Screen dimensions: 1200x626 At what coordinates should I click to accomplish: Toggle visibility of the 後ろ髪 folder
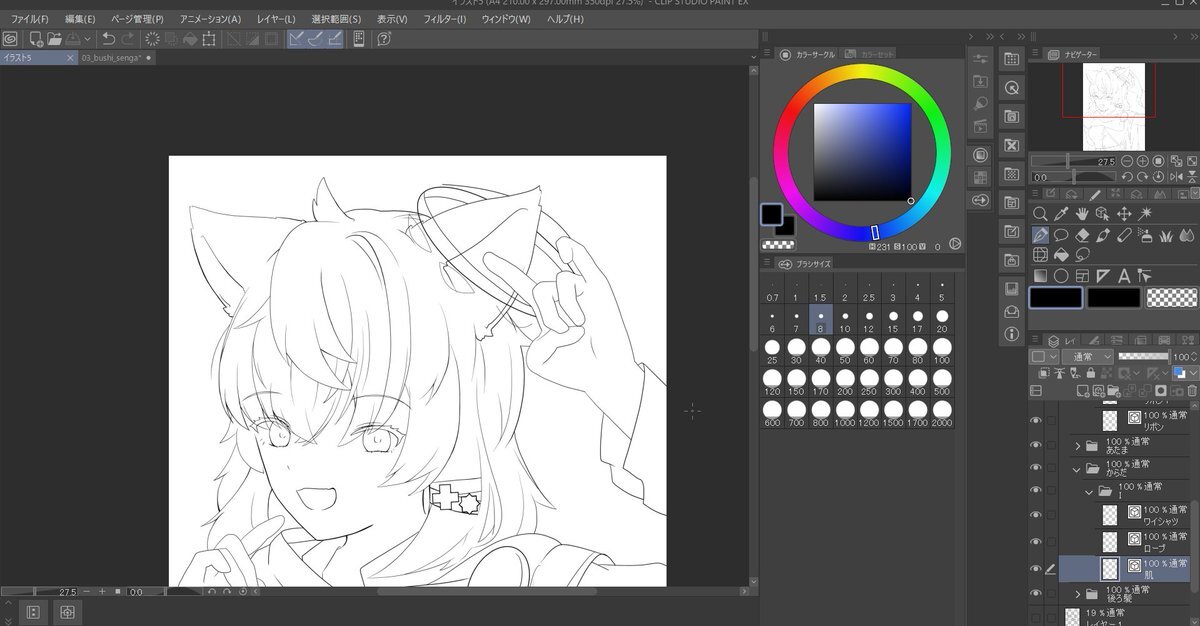pyautogui.click(x=1036, y=594)
